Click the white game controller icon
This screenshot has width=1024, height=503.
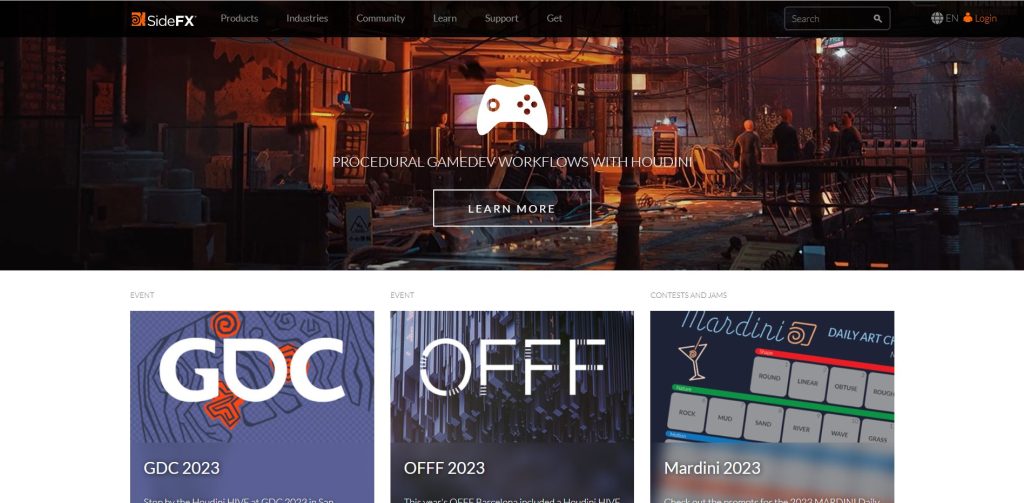[x=512, y=109]
